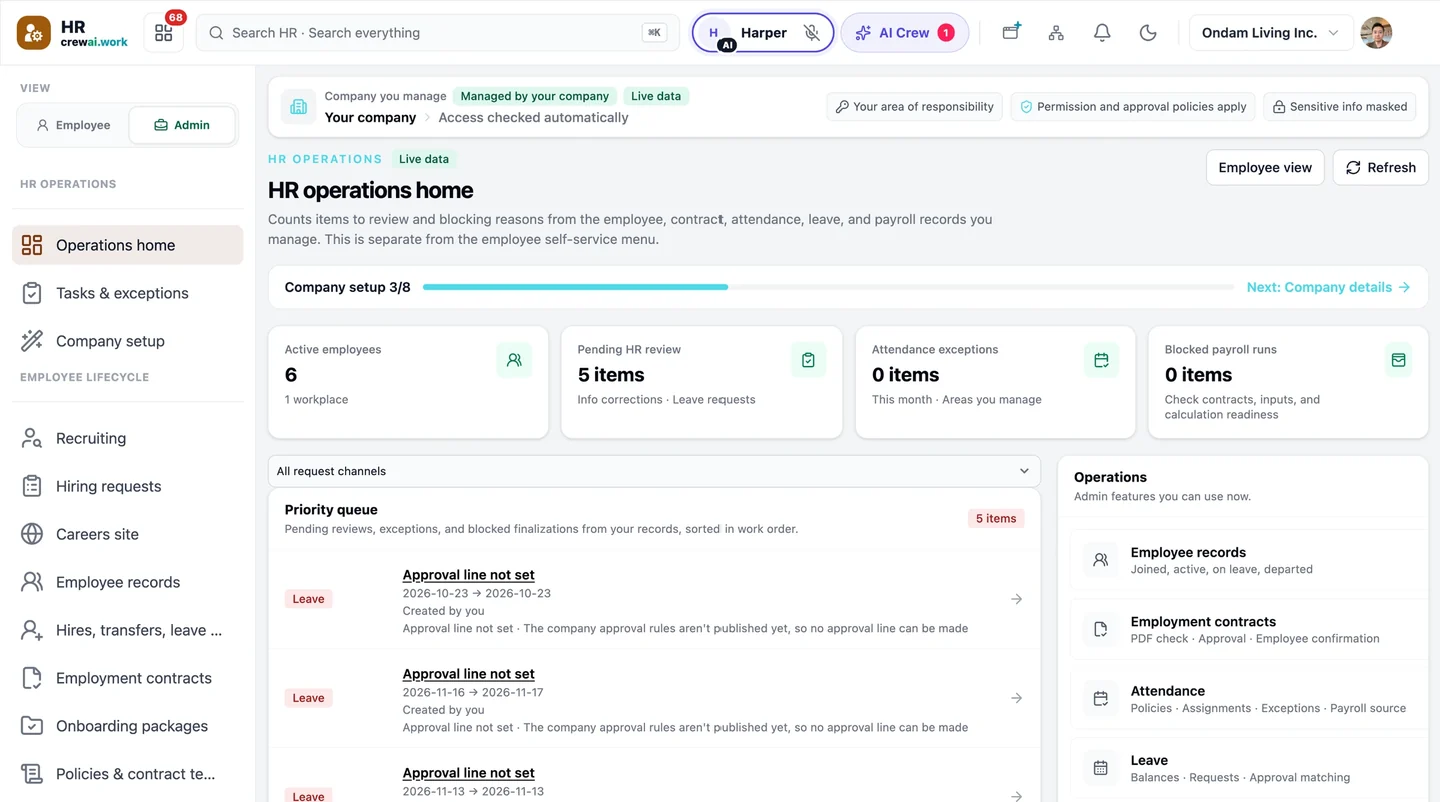This screenshot has width=1440, height=802.
Task: Open Attendance in Operations panel
Action: pos(1249,699)
